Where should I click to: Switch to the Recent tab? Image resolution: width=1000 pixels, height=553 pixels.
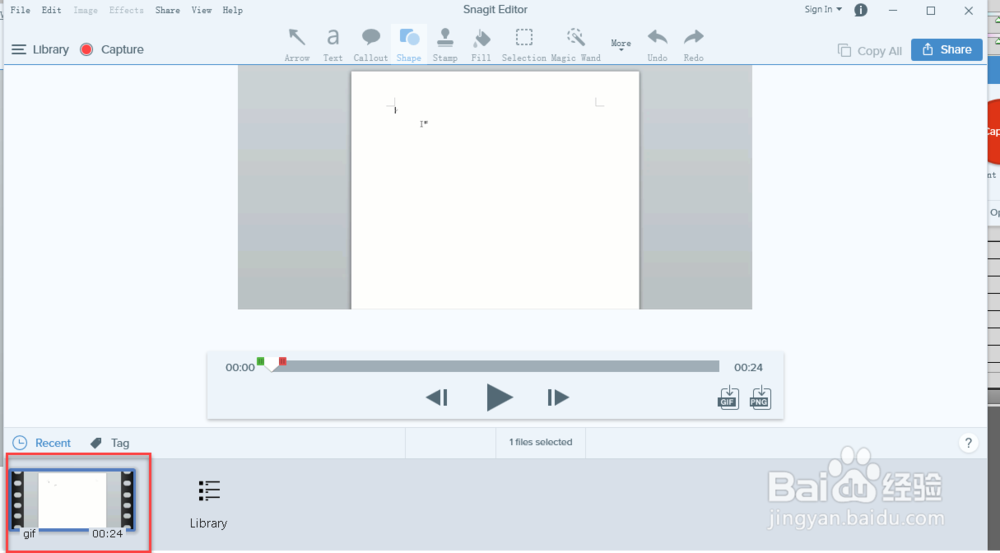point(41,443)
